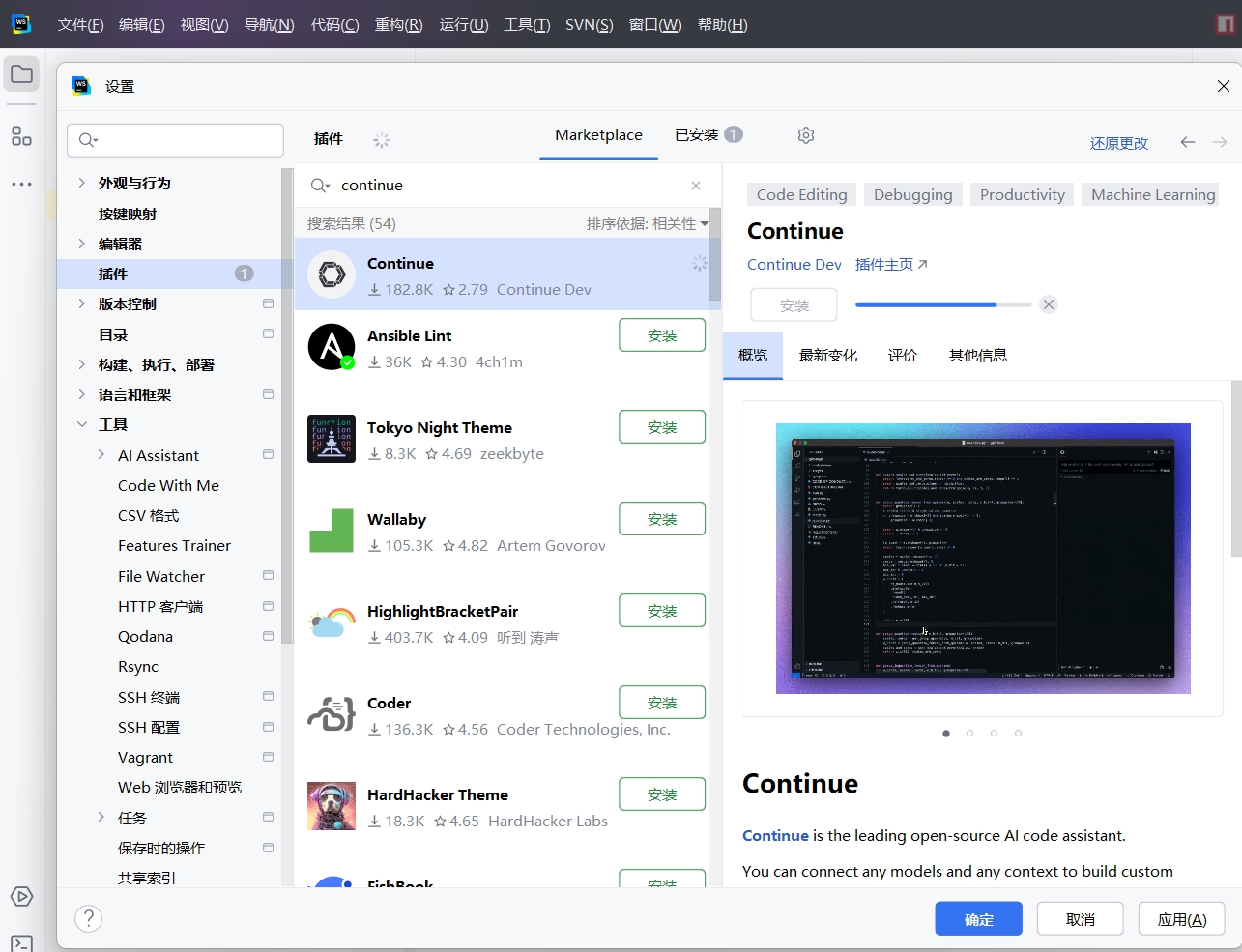This screenshot has width=1242, height=952.
Task: Expand the 编辑器 settings node
Action: coord(82,244)
